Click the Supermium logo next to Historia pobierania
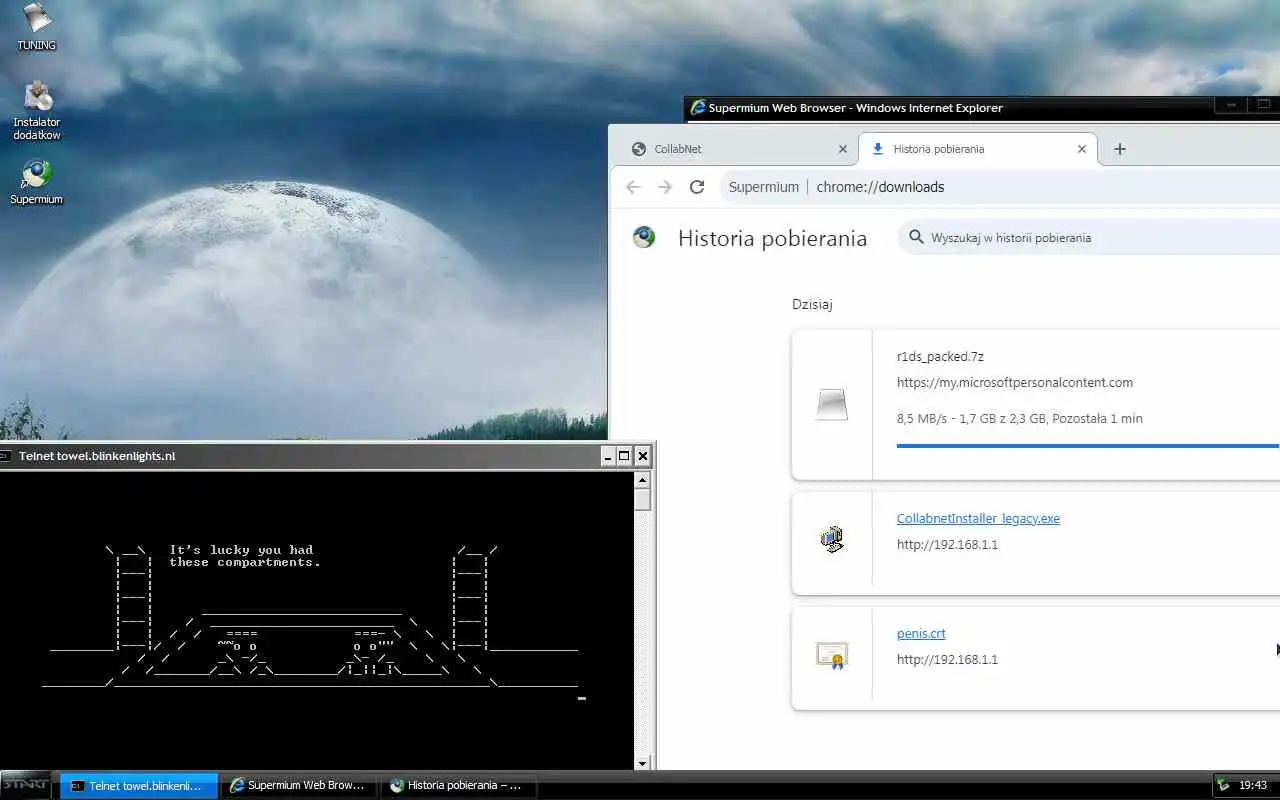The width and height of the screenshot is (1280, 800). (644, 237)
